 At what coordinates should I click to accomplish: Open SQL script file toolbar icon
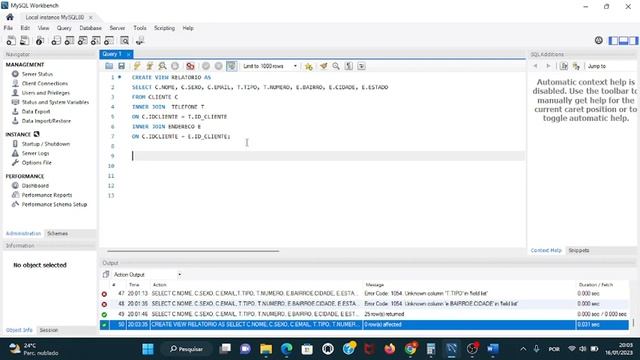(x=24, y=40)
